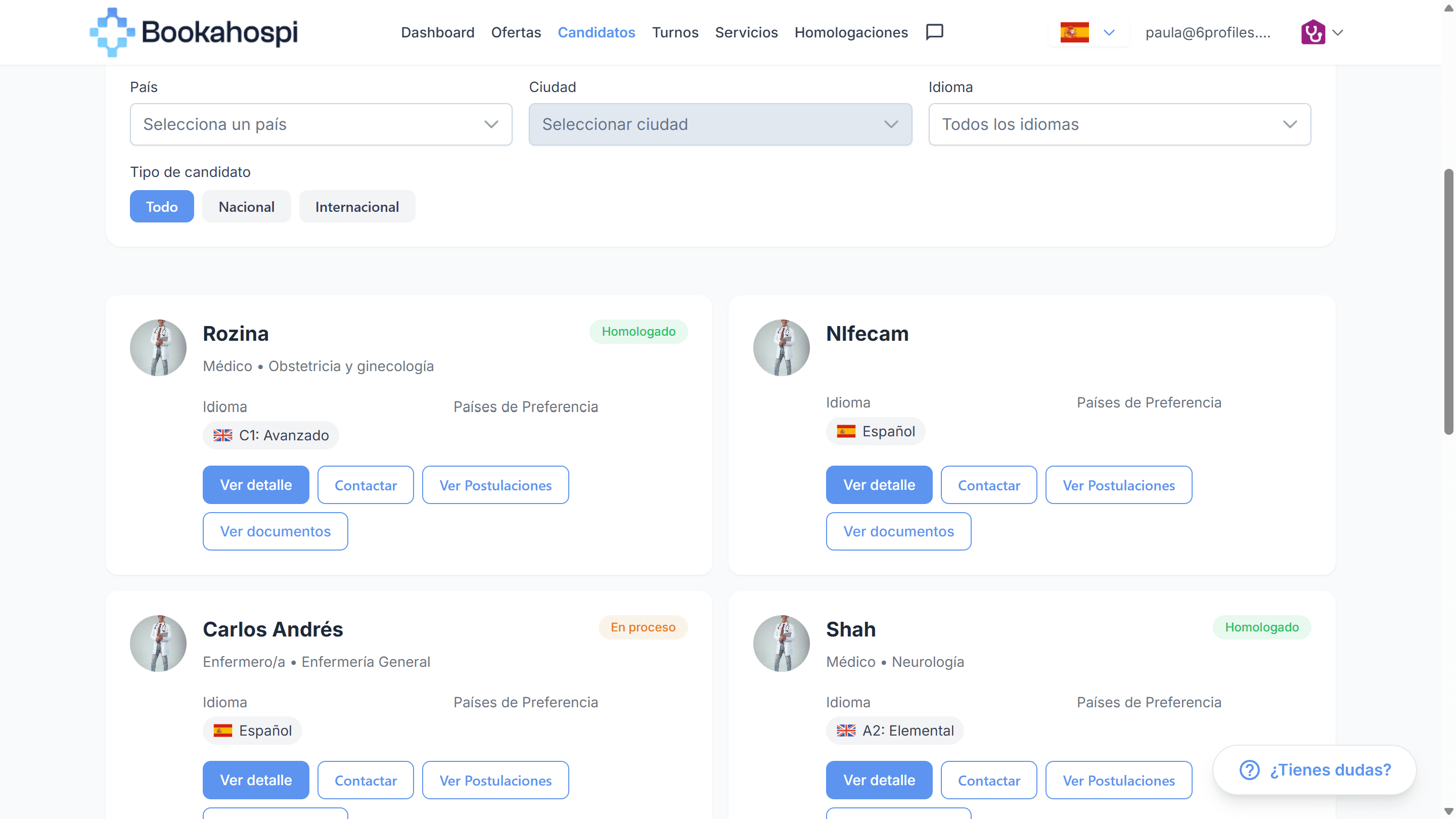Click the page vertical scrollbar thumb
1456x819 pixels.
[1448, 301]
